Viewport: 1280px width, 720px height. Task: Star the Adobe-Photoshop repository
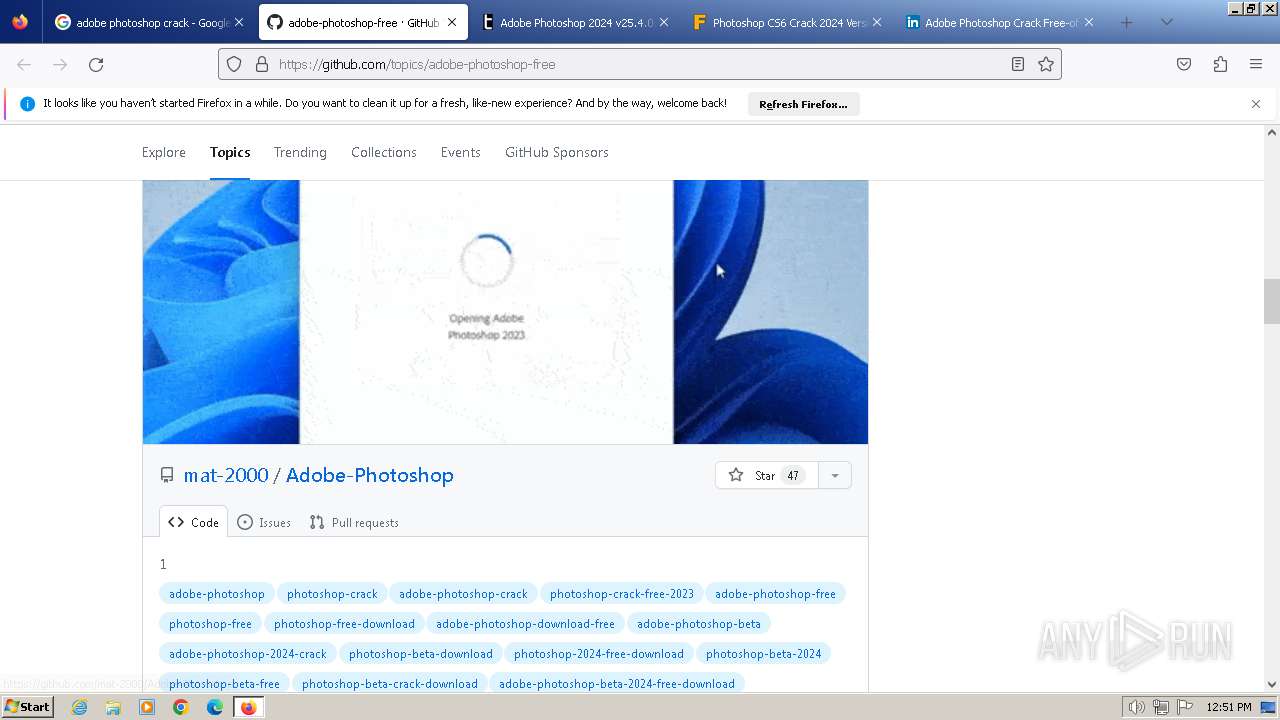point(767,475)
